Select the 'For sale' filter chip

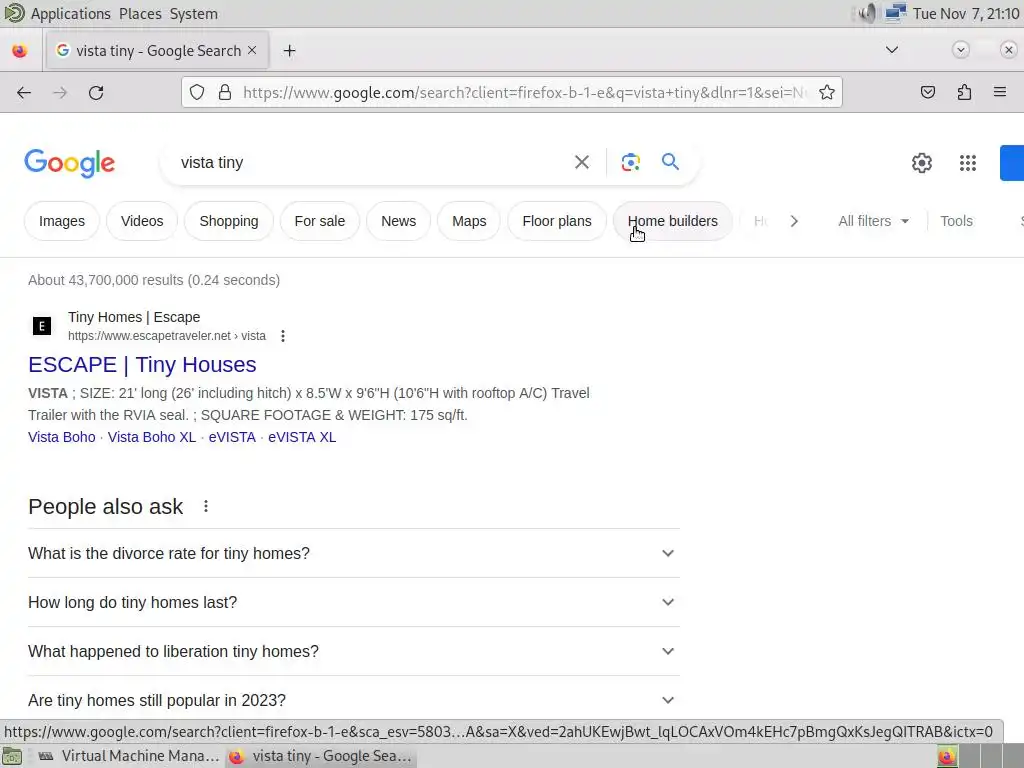click(319, 221)
